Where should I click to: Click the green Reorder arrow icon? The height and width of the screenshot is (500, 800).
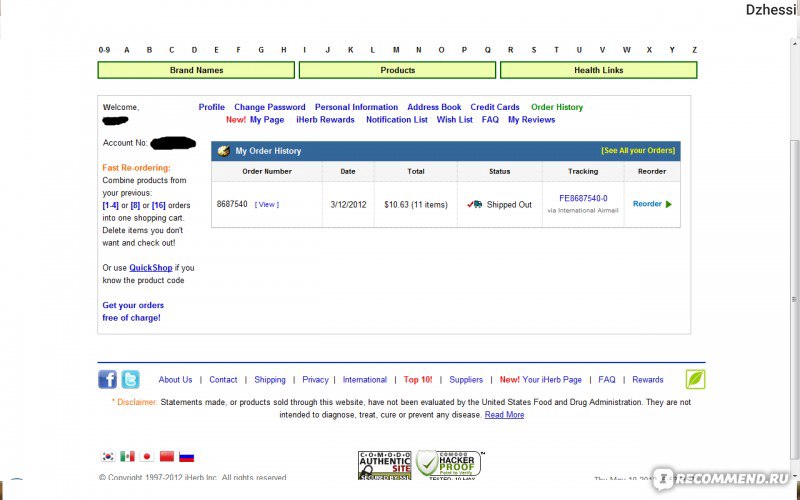tap(669, 204)
